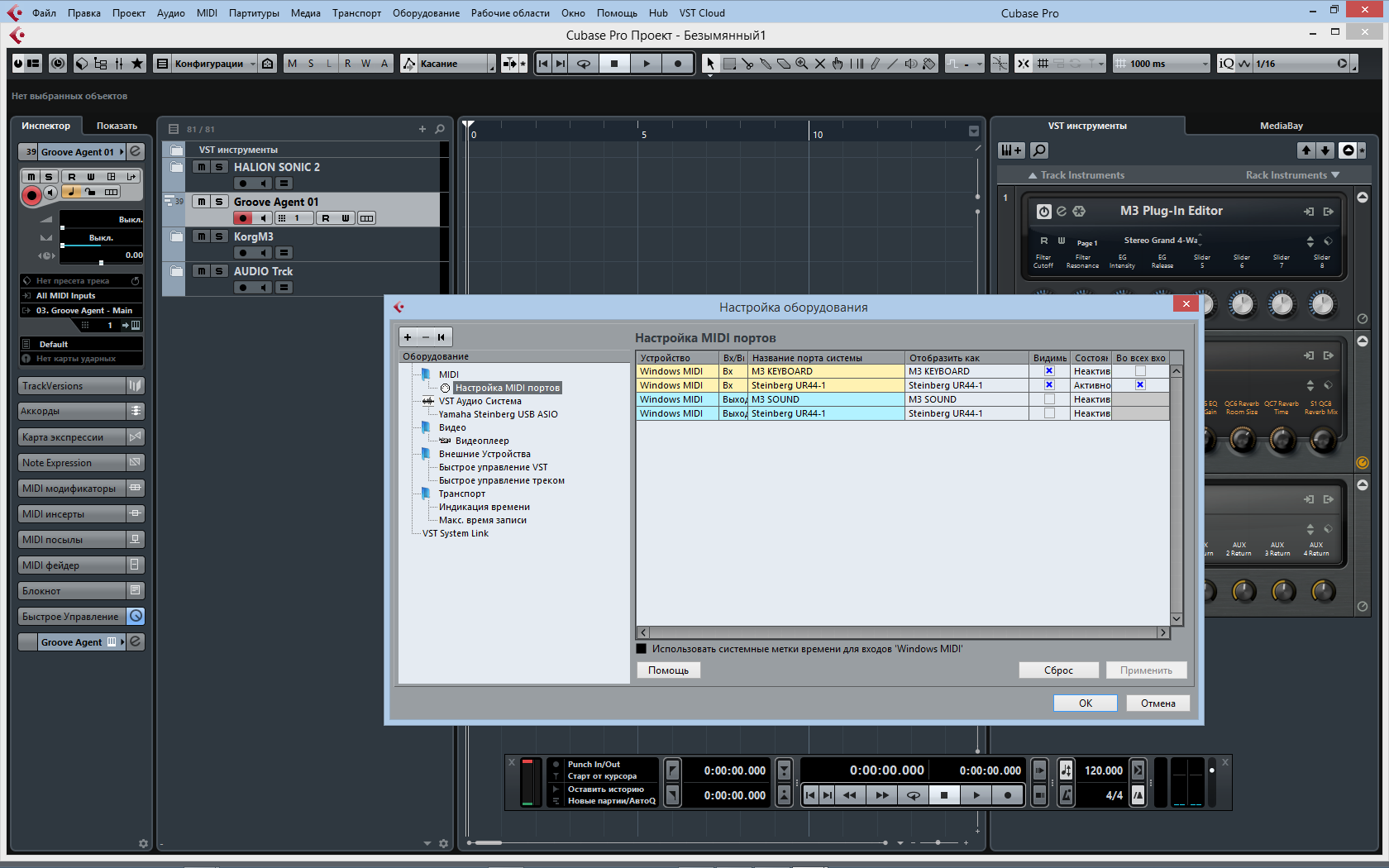Open the 03. Groove Agent - Main output selector

(81, 311)
